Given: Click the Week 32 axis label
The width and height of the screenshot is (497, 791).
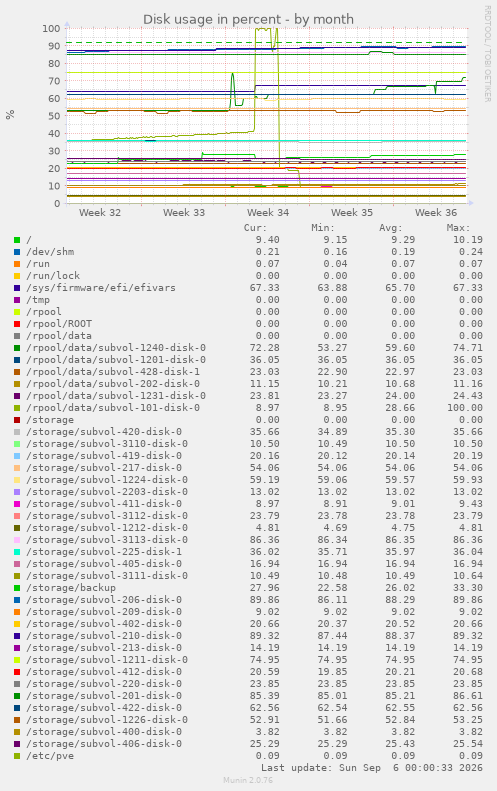Looking at the screenshot, I should [x=100, y=213].
